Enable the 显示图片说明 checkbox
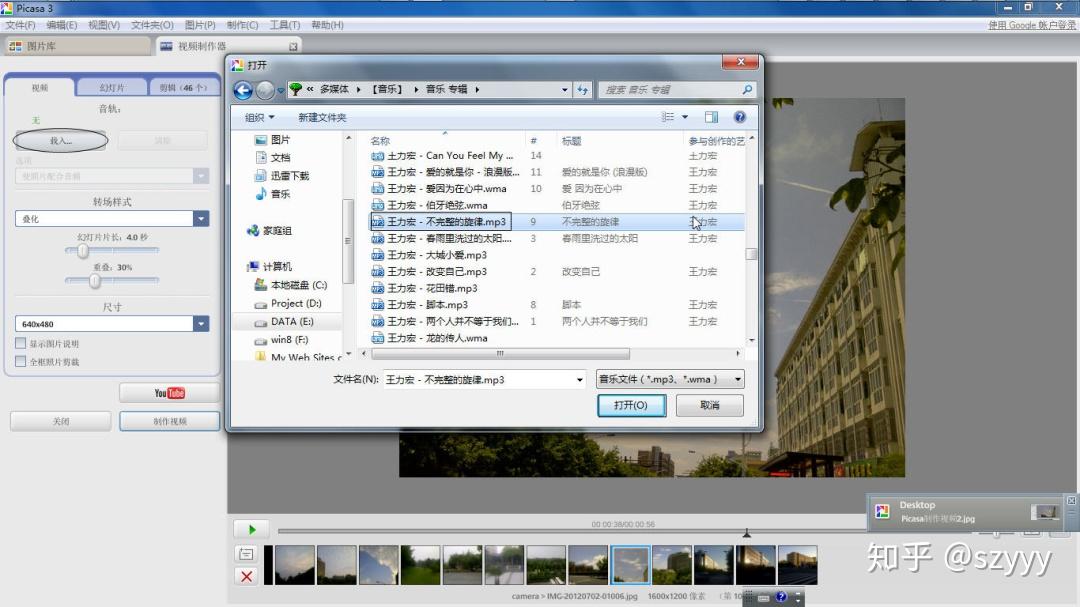Image resolution: width=1080 pixels, height=607 pixels. click(x=19, y=342)
